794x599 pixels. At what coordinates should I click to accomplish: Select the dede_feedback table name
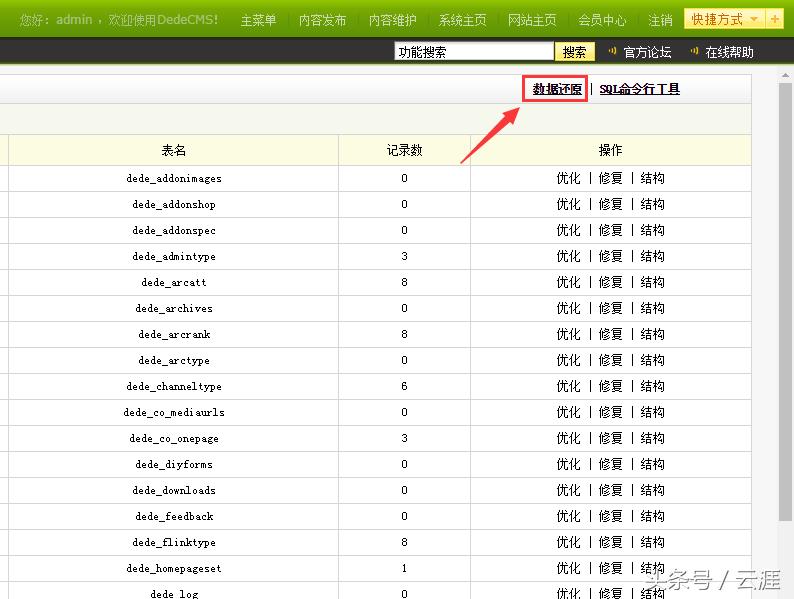click(x=174, y=516)
